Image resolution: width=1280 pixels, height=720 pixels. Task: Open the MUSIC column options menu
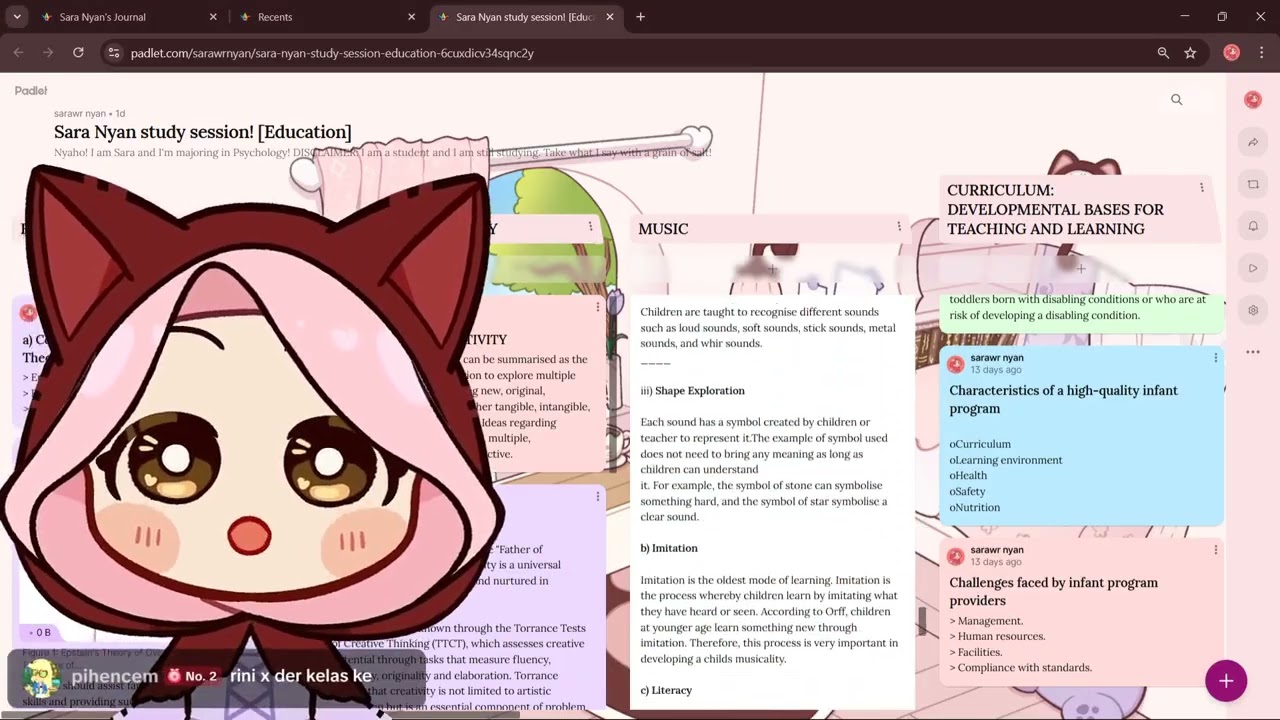click(x=899, y=227)
